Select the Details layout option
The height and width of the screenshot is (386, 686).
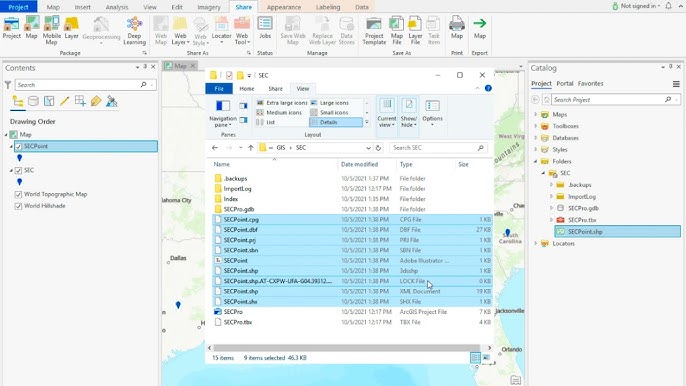click(x=336, y=122)
